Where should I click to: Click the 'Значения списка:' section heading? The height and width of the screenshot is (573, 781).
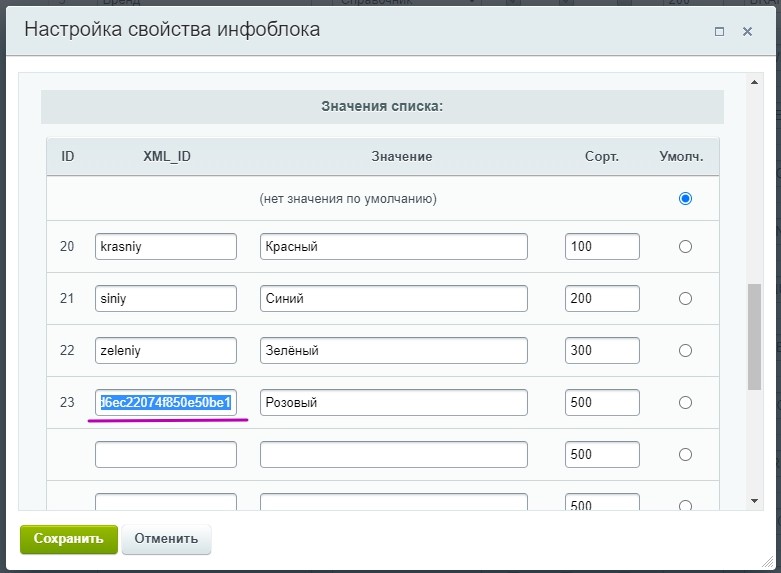point(382,106)
